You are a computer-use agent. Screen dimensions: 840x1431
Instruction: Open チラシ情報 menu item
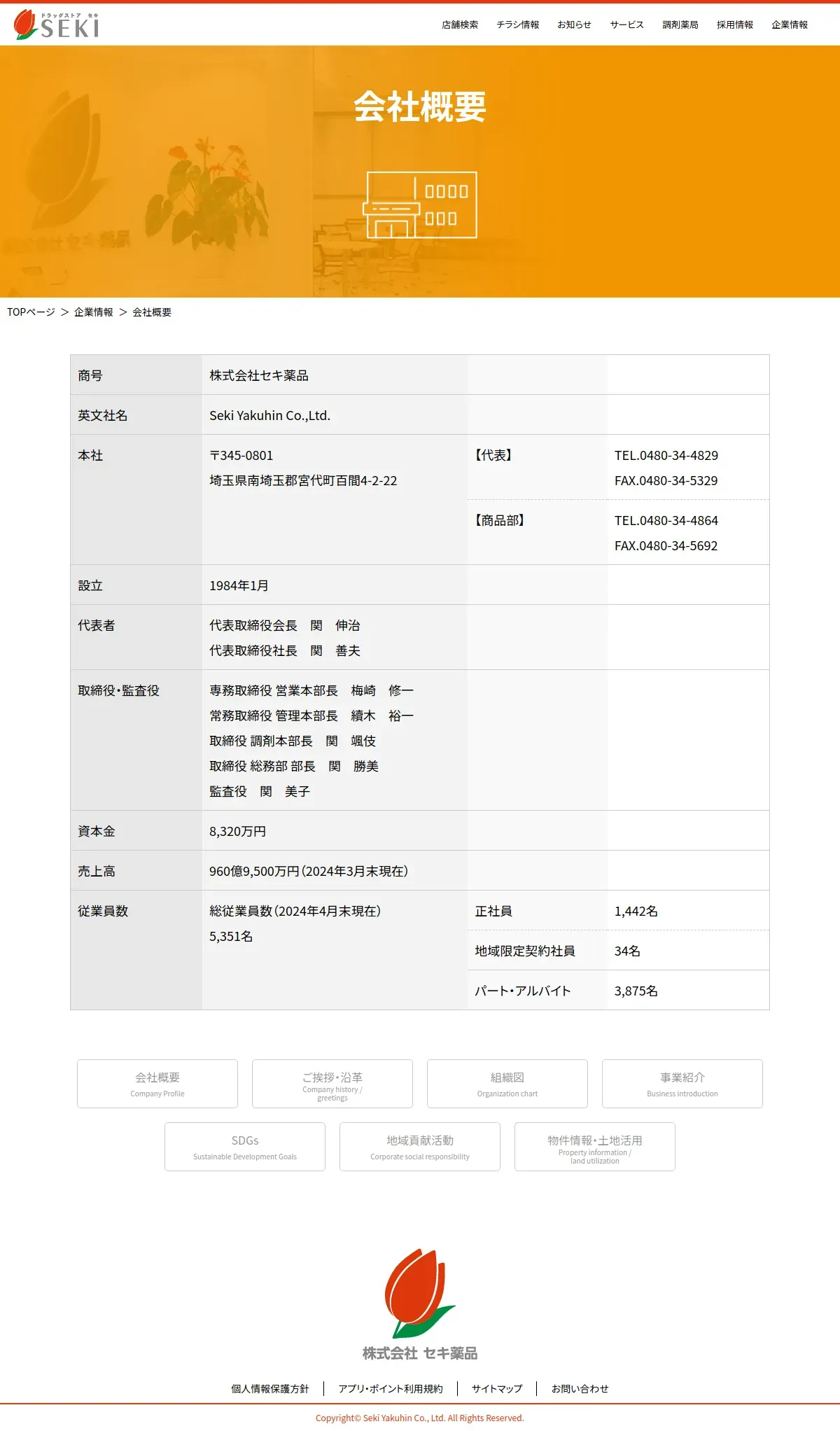click(518, 25)
